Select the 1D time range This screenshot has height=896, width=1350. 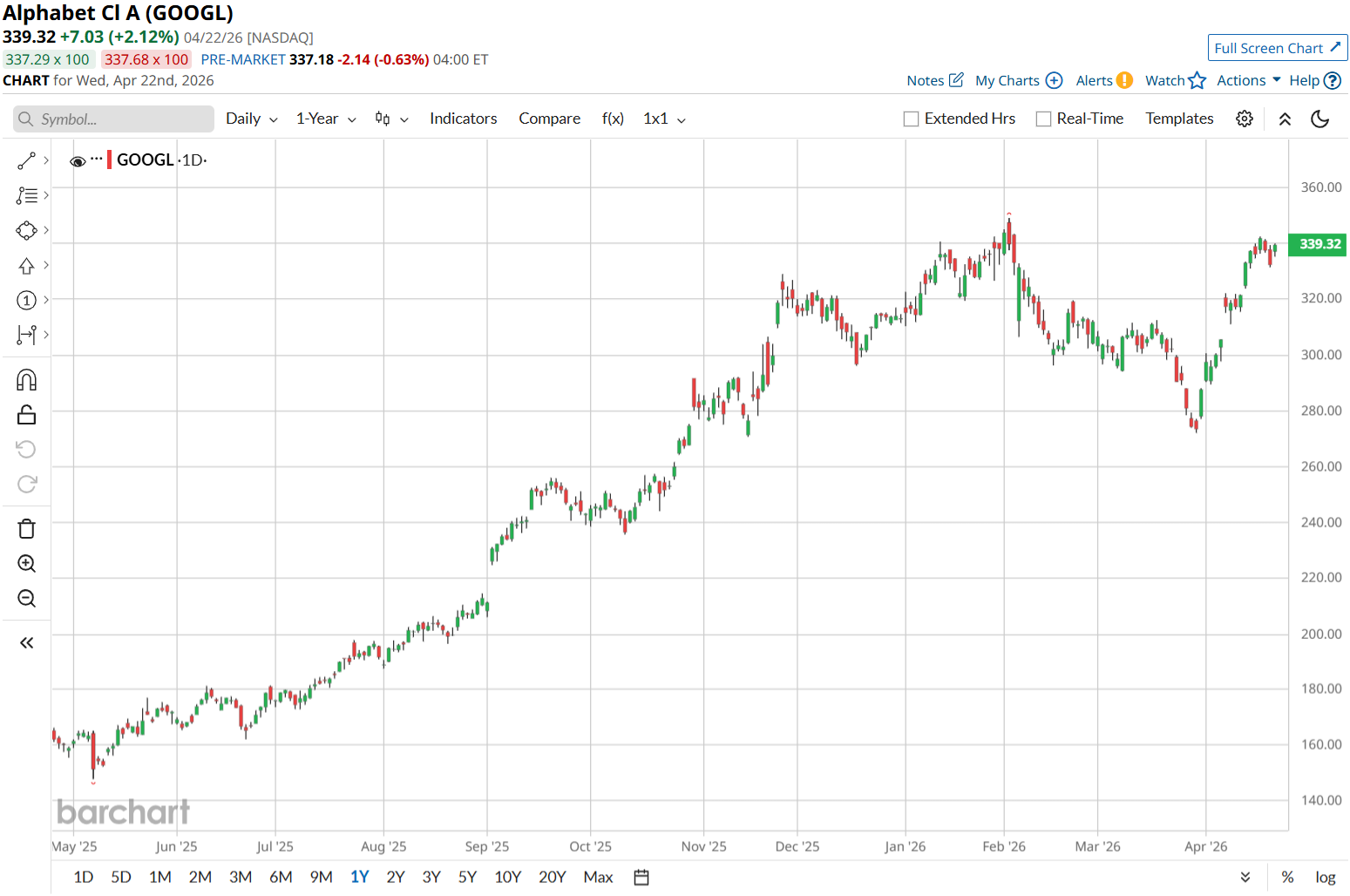coord(84,877)
